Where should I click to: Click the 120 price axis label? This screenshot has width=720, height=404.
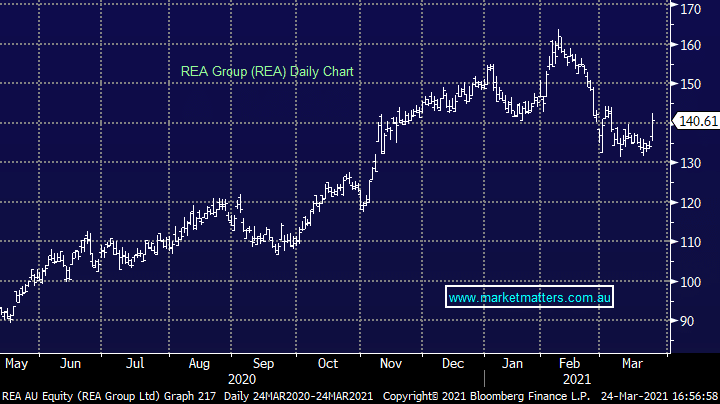(x=691, y=202)
